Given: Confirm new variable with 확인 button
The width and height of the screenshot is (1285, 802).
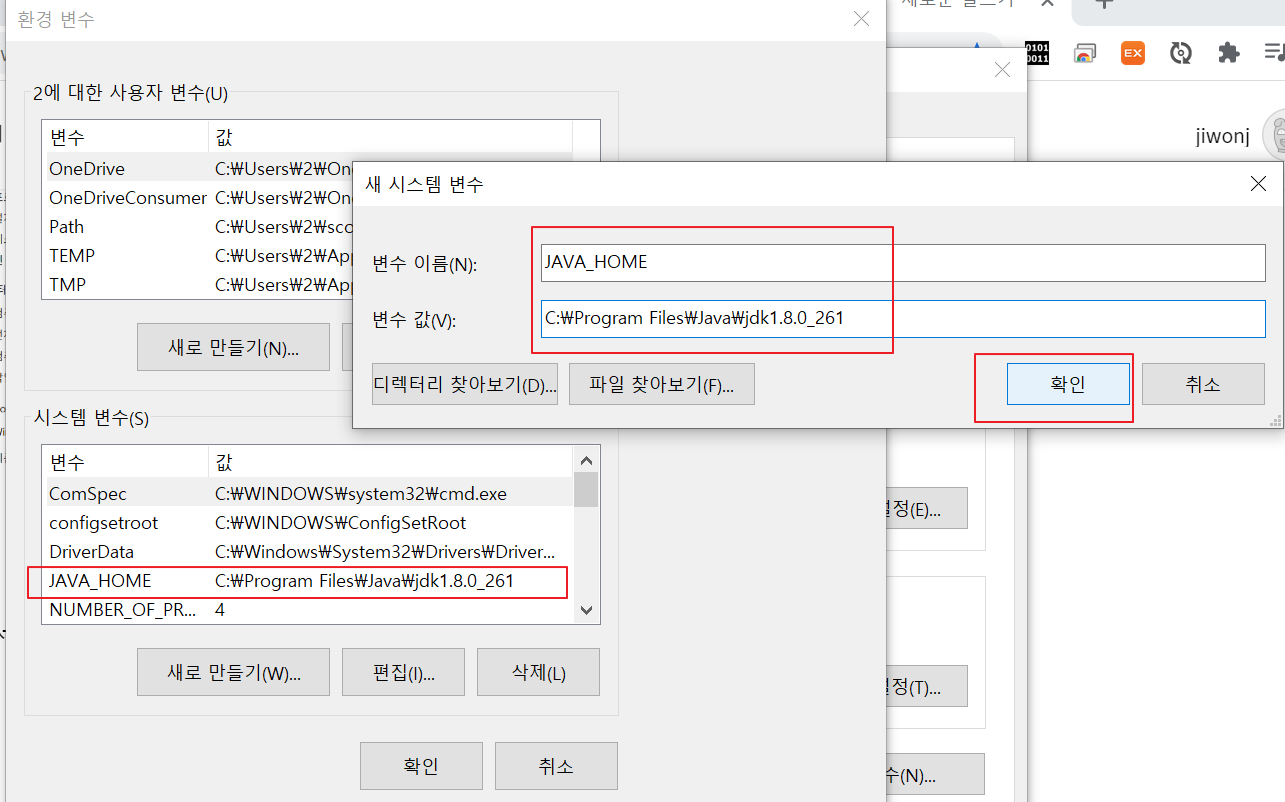Looking at the screenshot, I should (x=1068, y=384).
